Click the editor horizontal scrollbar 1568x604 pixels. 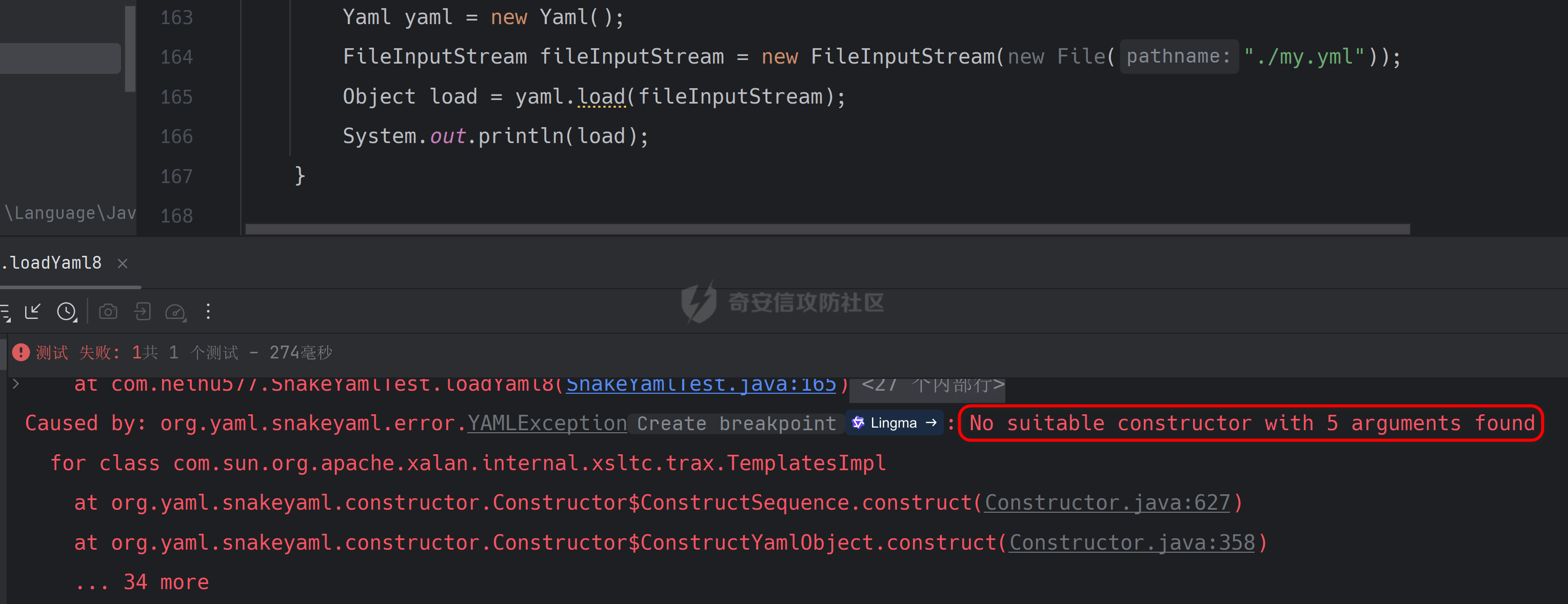coord(827,229)
